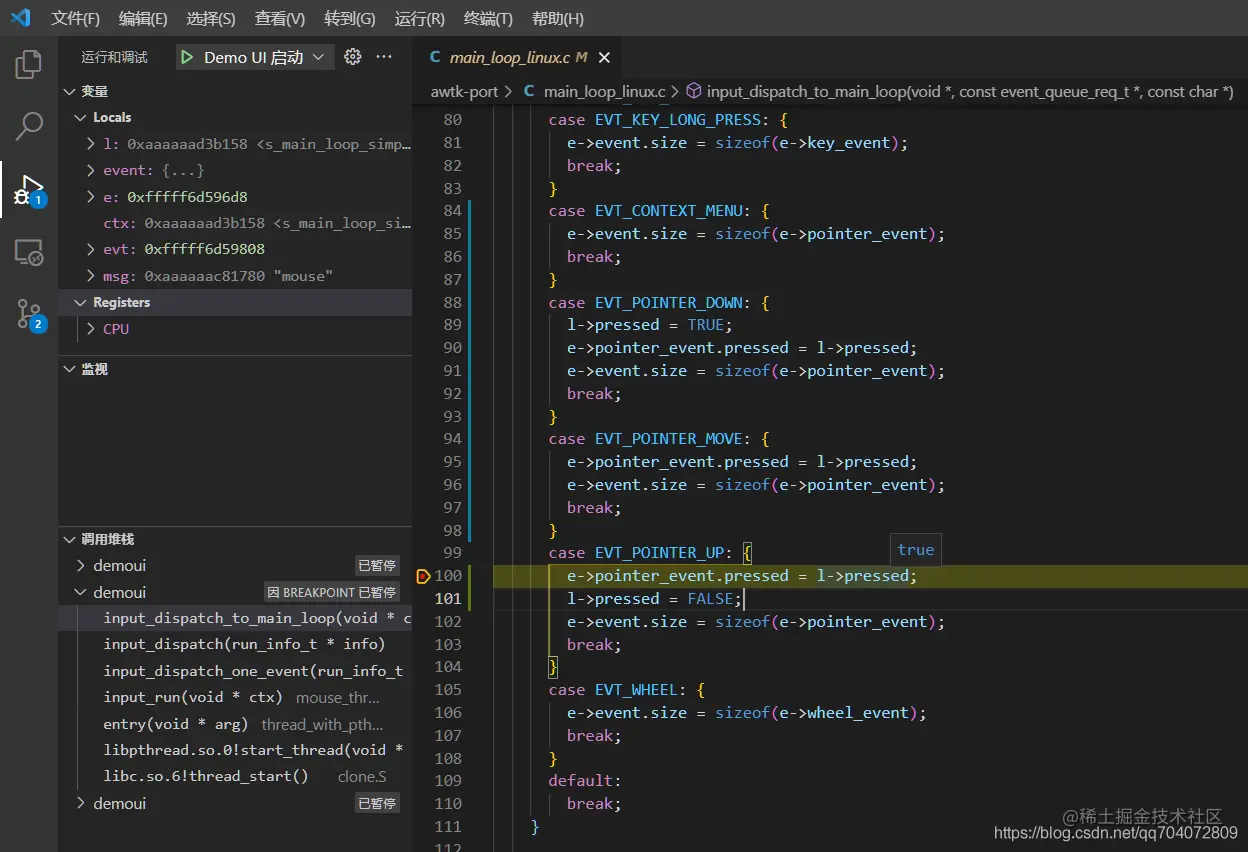This screenshot has height=852, width=1248.
Task: Open the Explorer icon in activity bar
Action: (29, 65)
